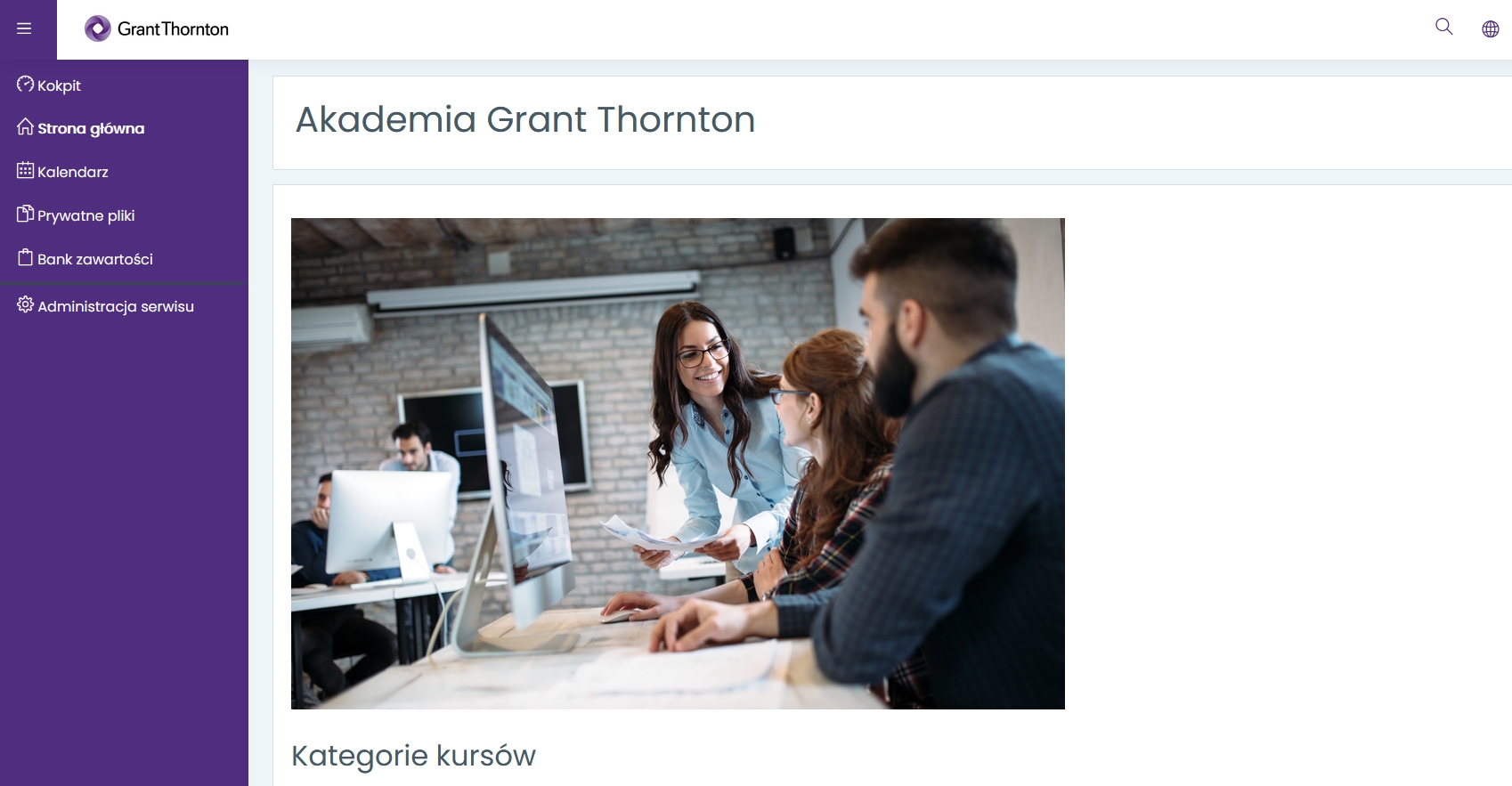Click the Bank zawartości clipboard icon
Image resolution: width=1512 pixels, height=786 pixels.
tap(25, 257)
